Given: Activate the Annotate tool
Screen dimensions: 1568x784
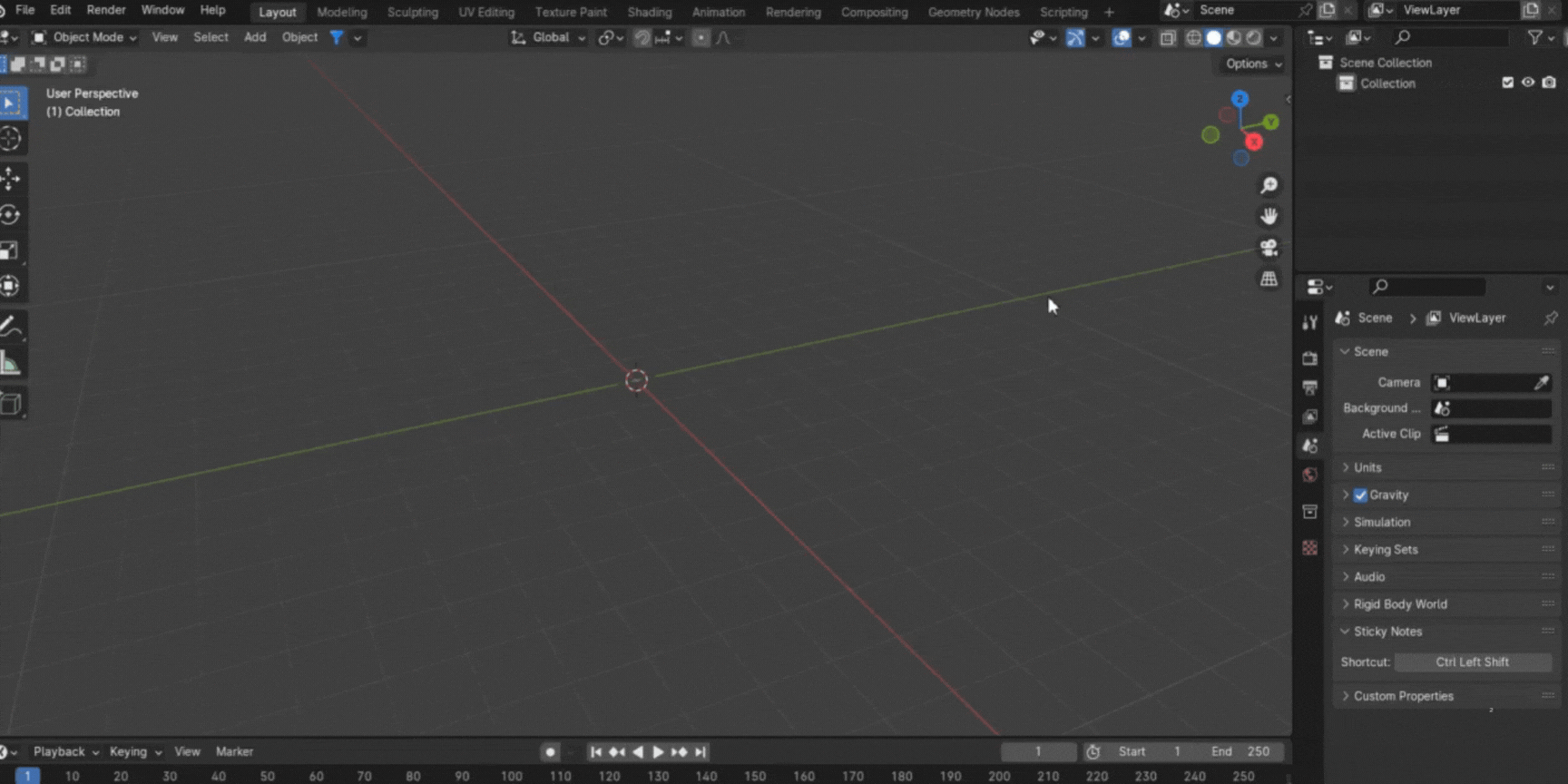Looking at the screenshot, I should point(11,327).
